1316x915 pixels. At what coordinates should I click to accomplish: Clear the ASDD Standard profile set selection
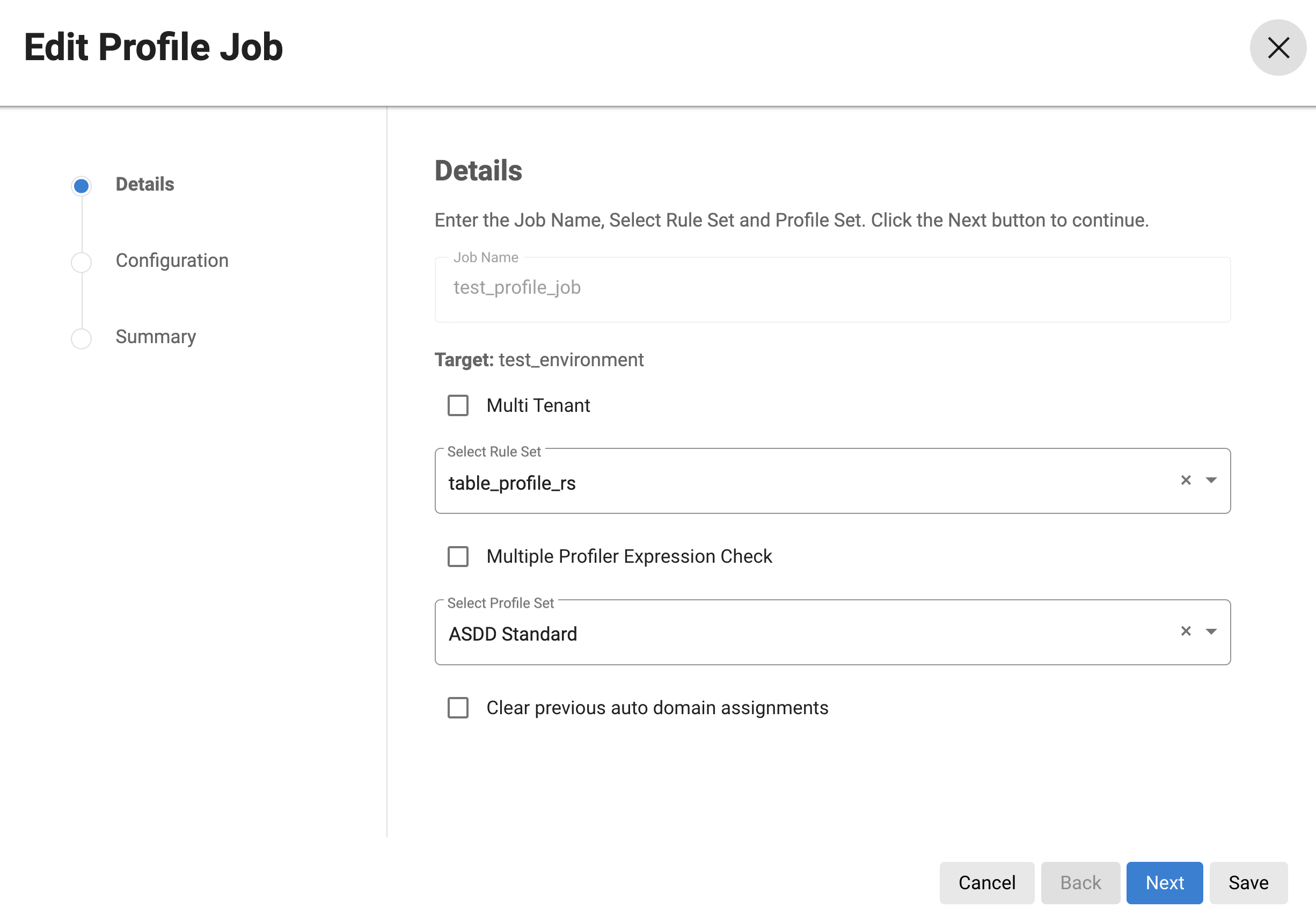click(x=1186, y=631)
